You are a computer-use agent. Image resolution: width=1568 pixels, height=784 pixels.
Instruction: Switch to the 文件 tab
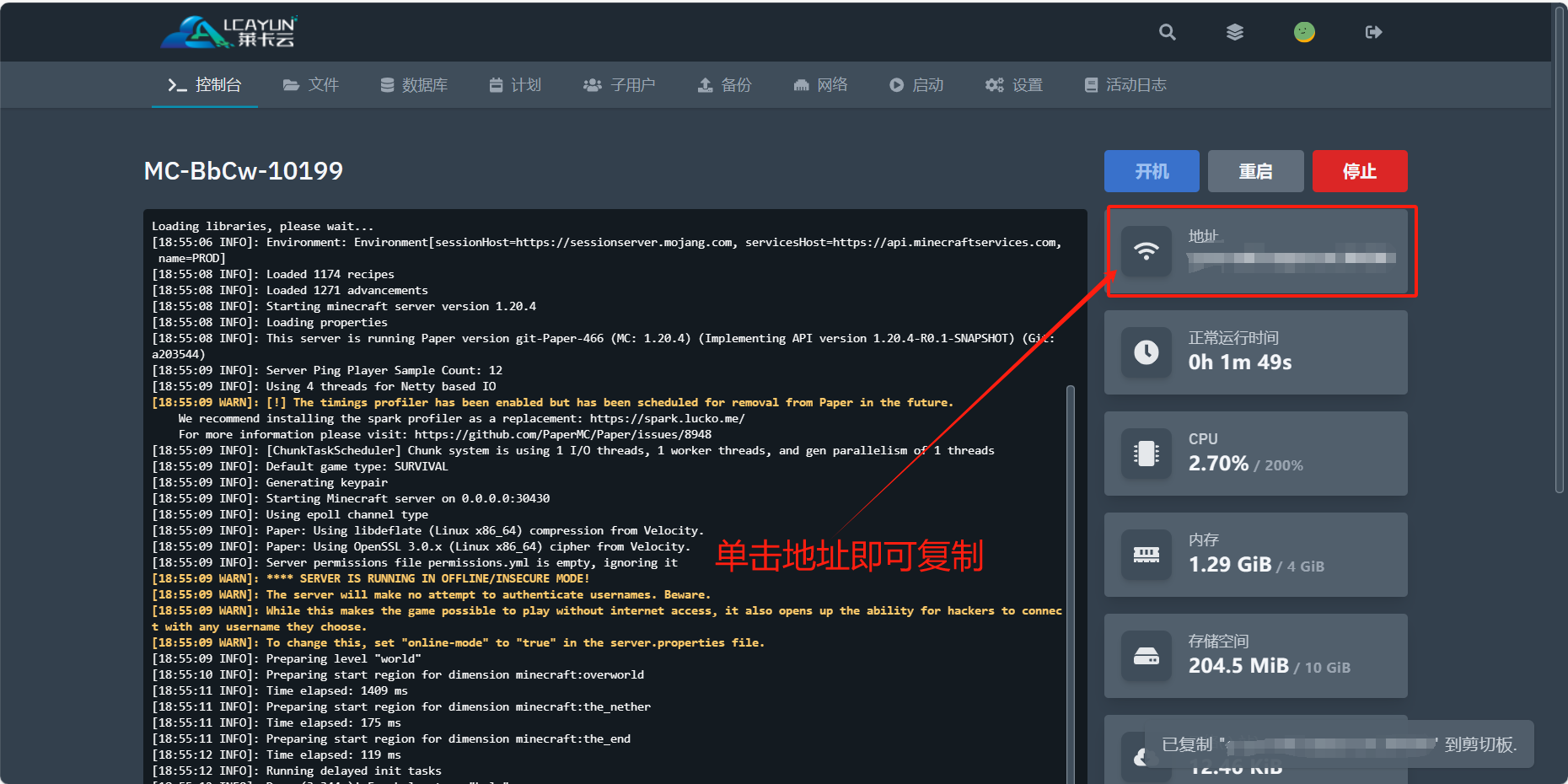coord(310,85)
